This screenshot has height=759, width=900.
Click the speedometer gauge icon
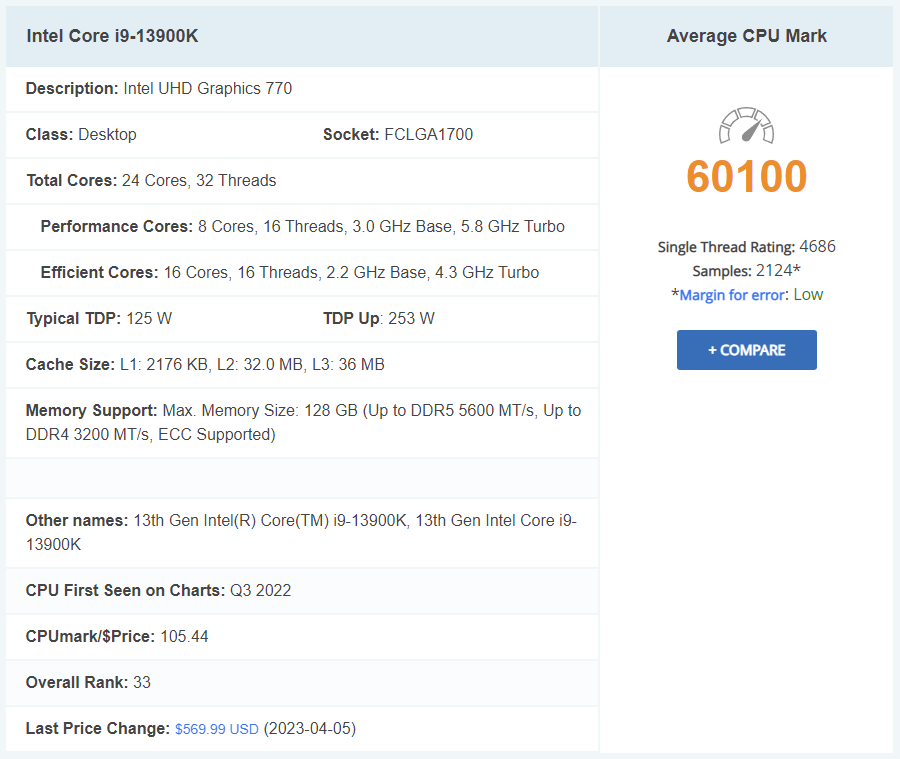pyautogui.click(x=746, y=125)
